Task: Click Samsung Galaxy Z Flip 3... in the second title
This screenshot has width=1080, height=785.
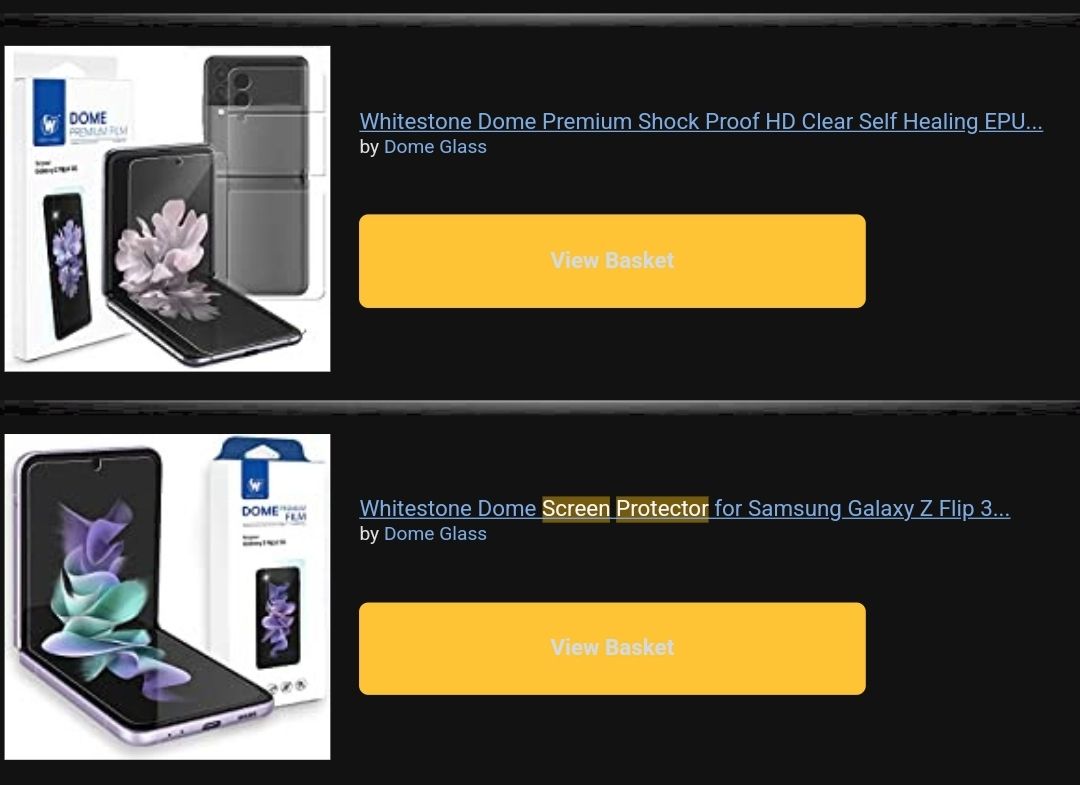Action: coord(879,508)
